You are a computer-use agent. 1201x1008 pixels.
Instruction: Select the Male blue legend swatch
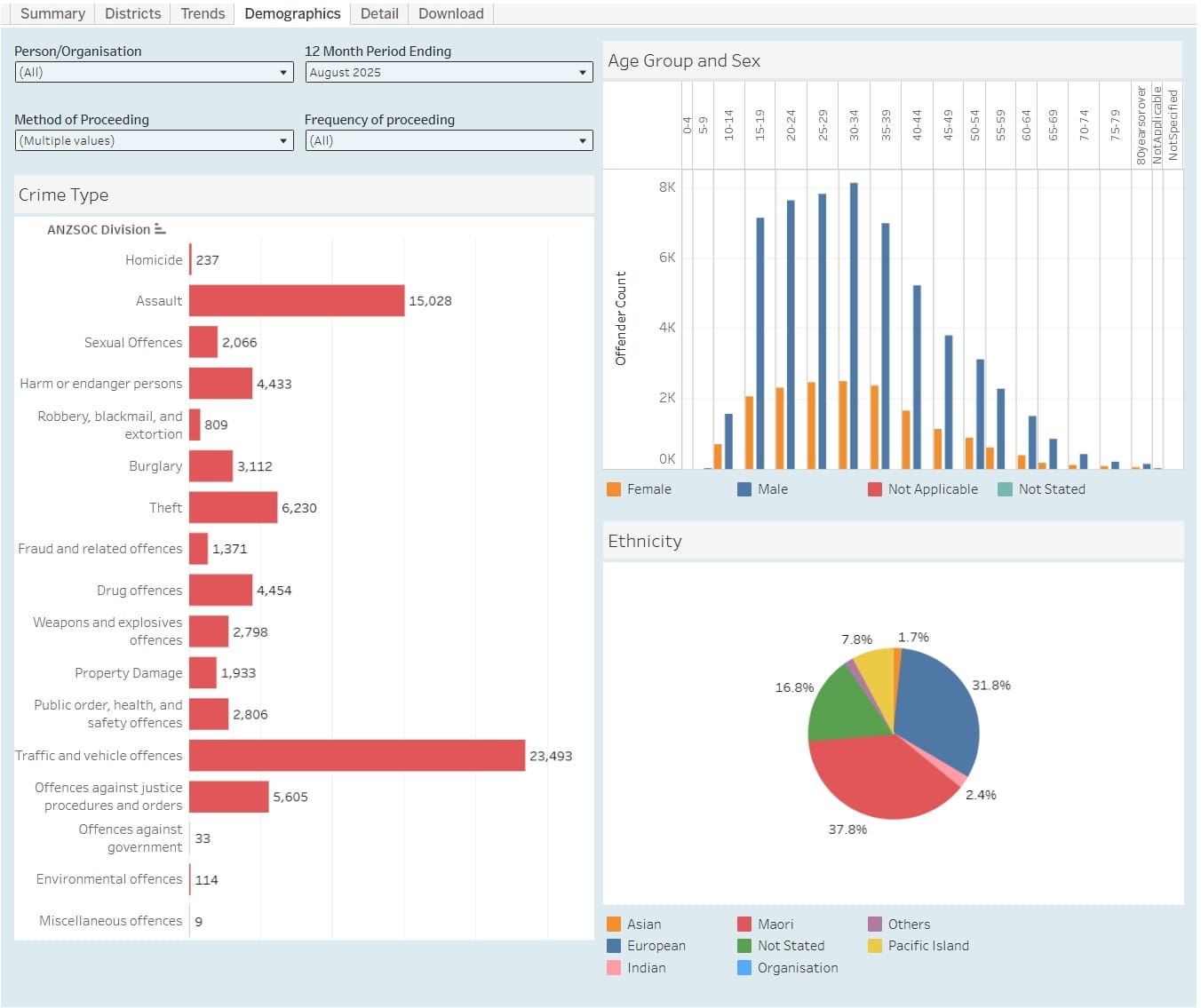pyautogui.click(x=744, y=489)
